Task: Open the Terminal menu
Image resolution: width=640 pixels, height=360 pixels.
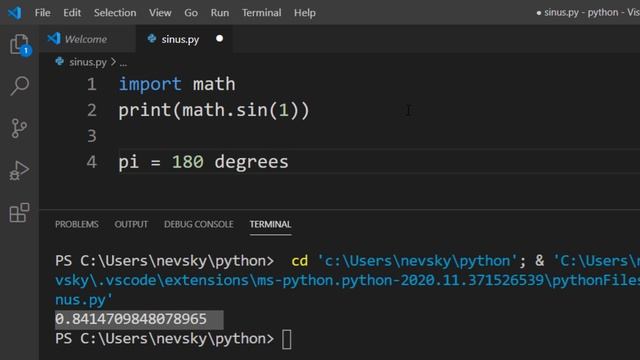Action: [x=261, y=13]
